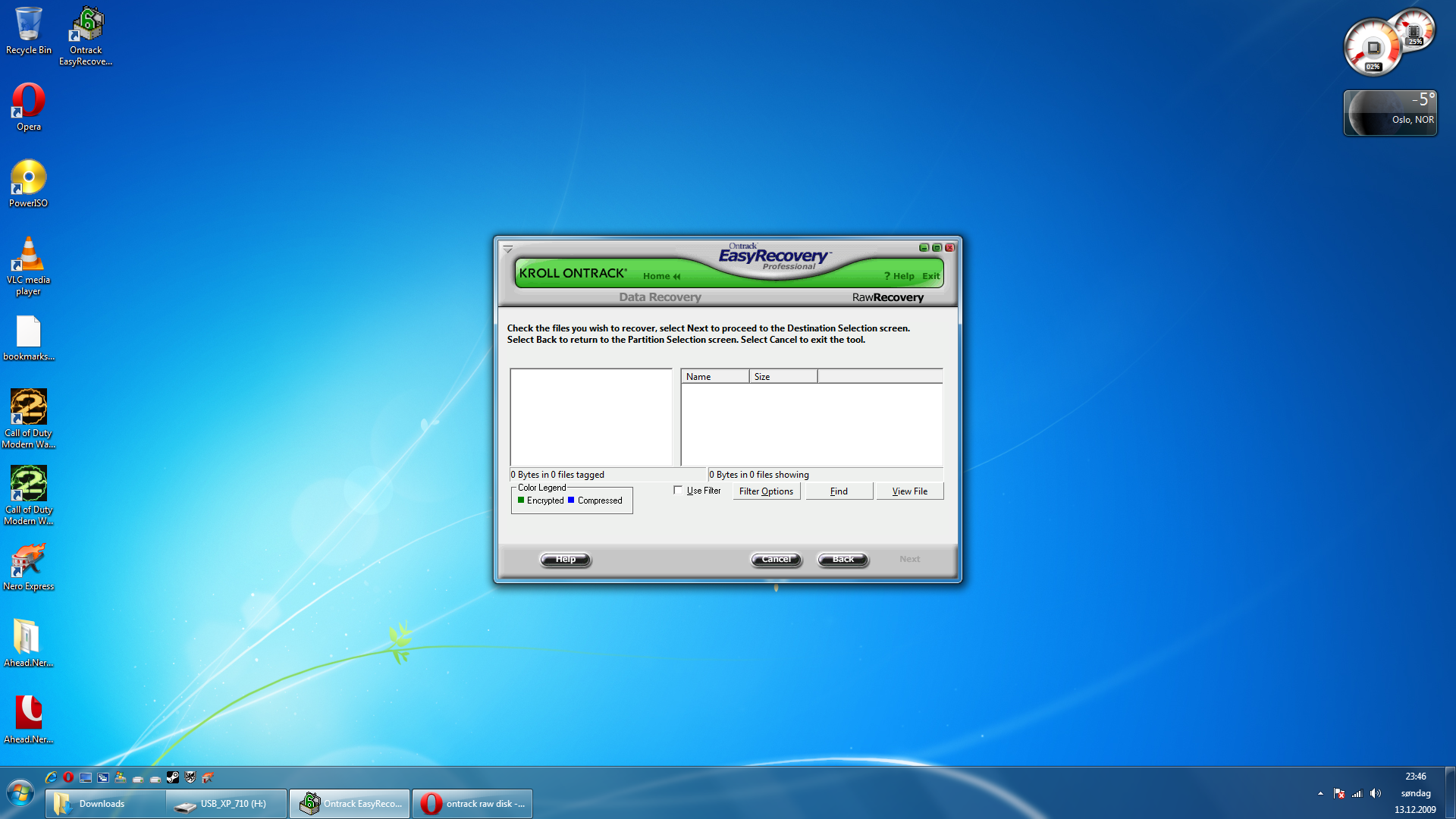This screenshot has width=1456, height=819.
Task: Go to Home in EasyRecovery header
Action: point(661,276)
